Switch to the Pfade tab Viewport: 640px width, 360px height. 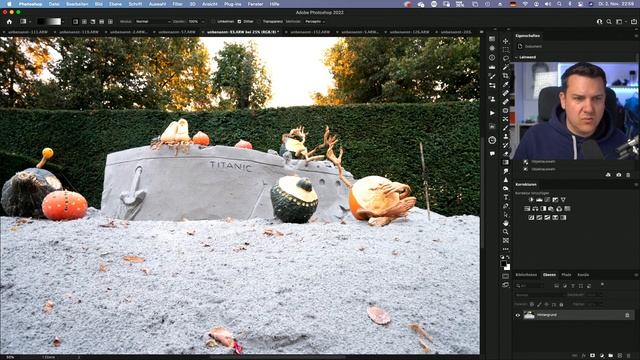tap(566, 275)
